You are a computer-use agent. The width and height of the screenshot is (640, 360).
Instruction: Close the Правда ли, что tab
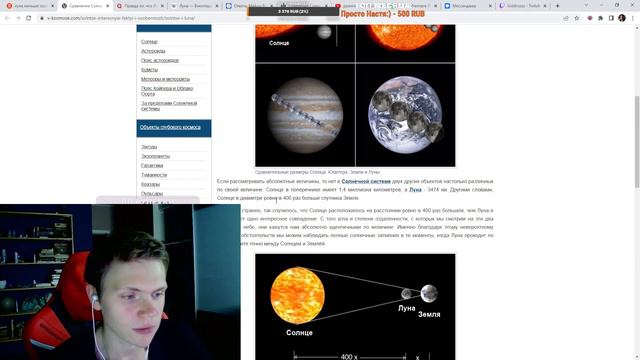tap(162, 6)
